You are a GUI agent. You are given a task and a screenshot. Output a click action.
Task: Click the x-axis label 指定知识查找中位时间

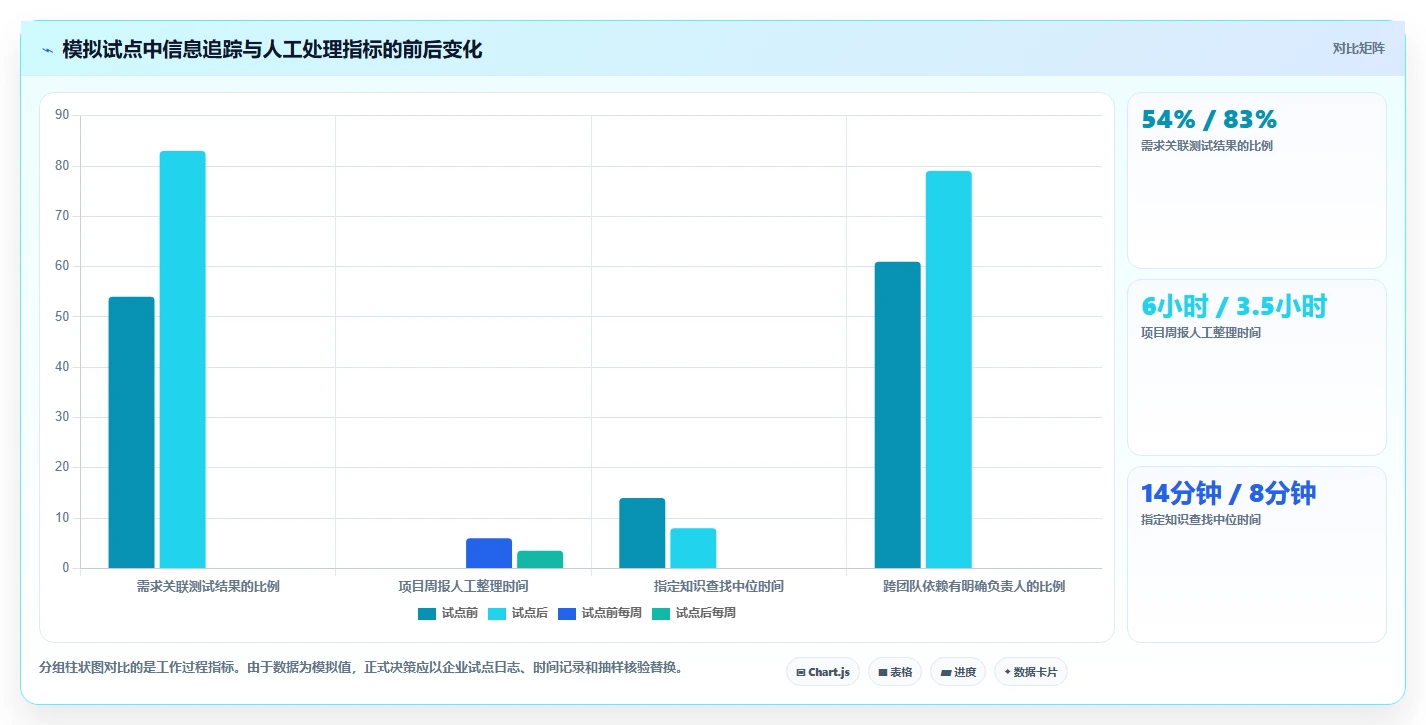coord(719,586)
